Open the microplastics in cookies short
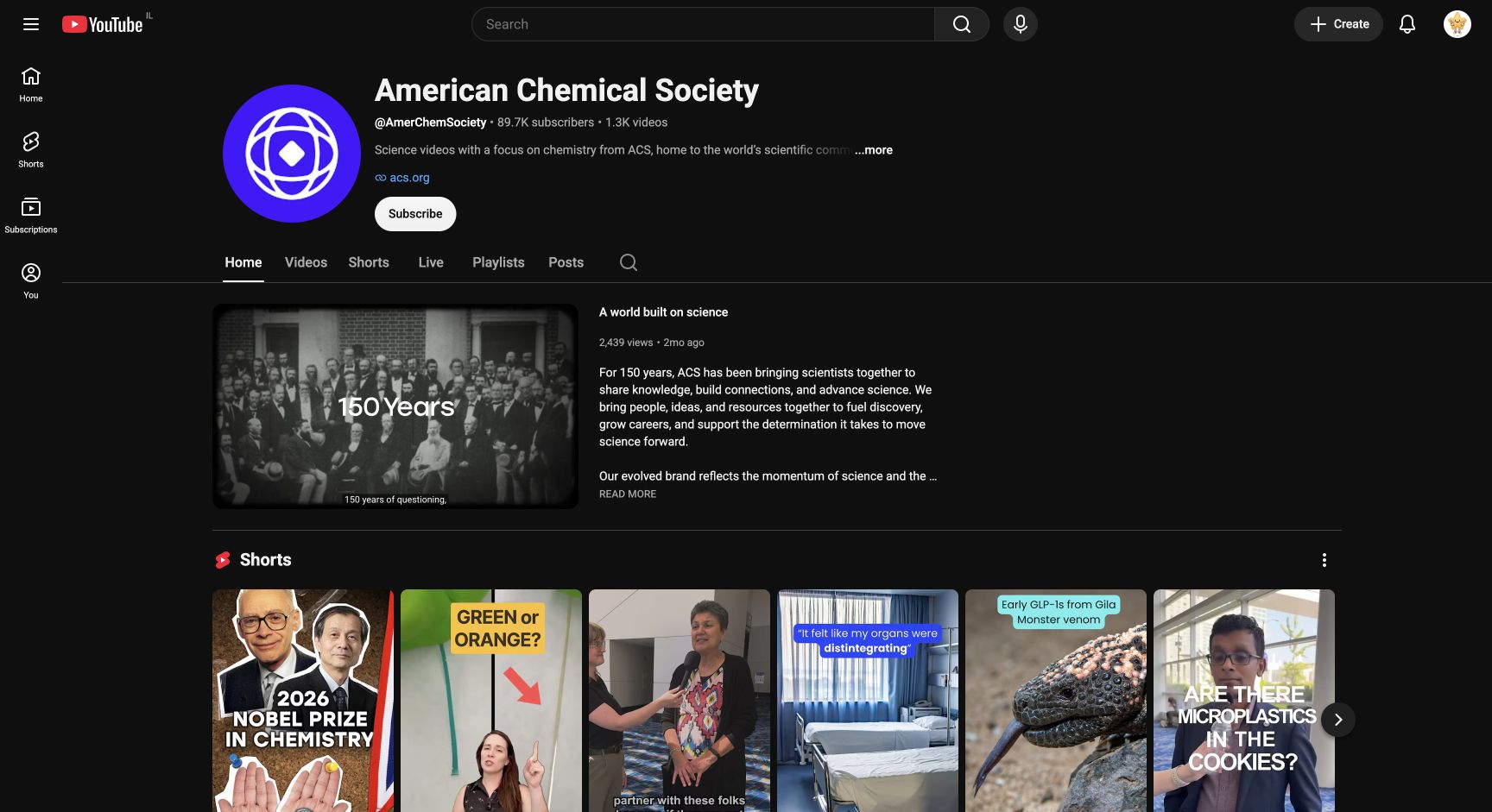 point(1244,701)
